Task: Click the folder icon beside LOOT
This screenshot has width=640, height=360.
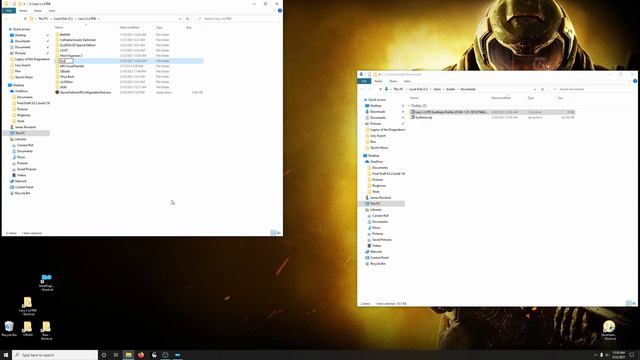Action: tap(57, 50)
